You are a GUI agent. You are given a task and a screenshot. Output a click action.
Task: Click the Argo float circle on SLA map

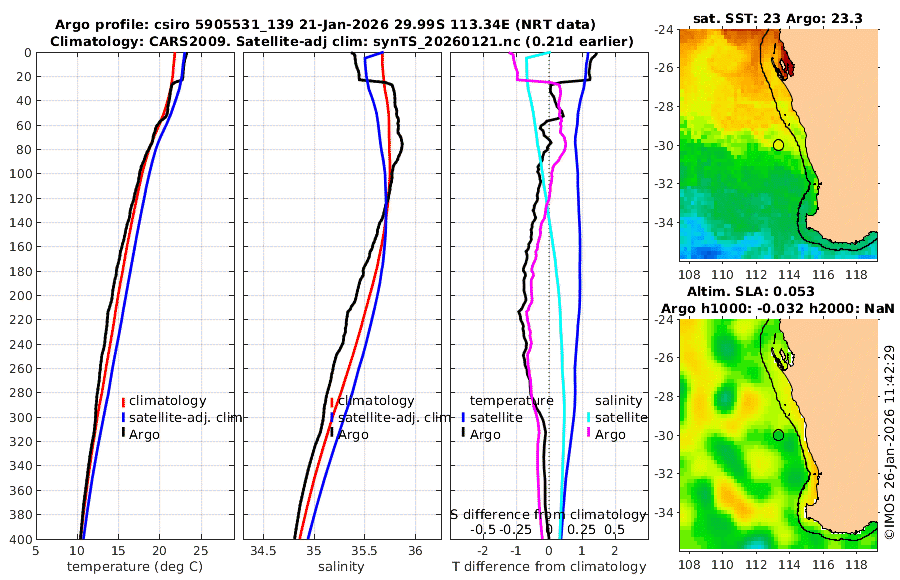(x=778, y=435)
